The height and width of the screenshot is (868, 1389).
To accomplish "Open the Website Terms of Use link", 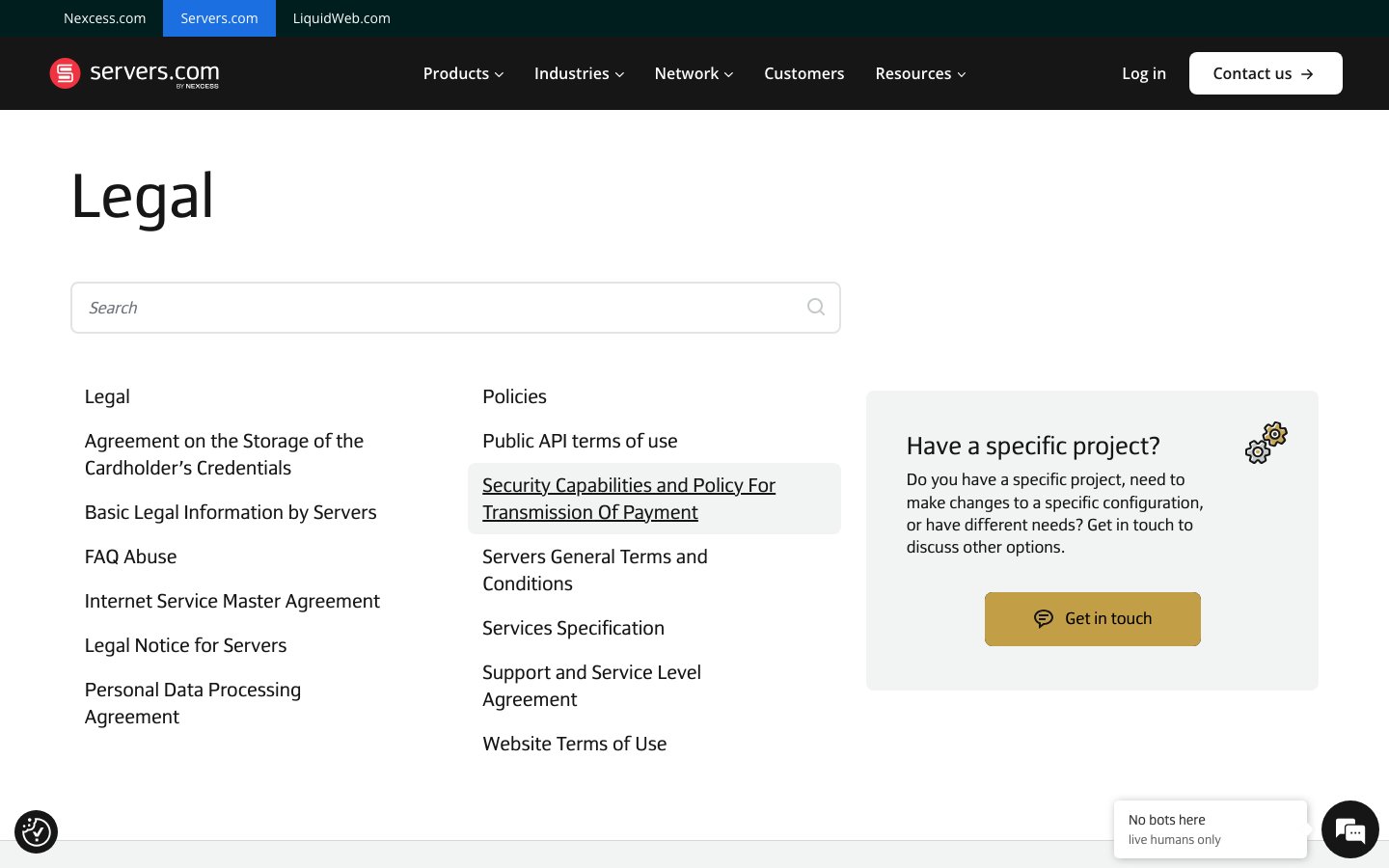I will point(574,744).
